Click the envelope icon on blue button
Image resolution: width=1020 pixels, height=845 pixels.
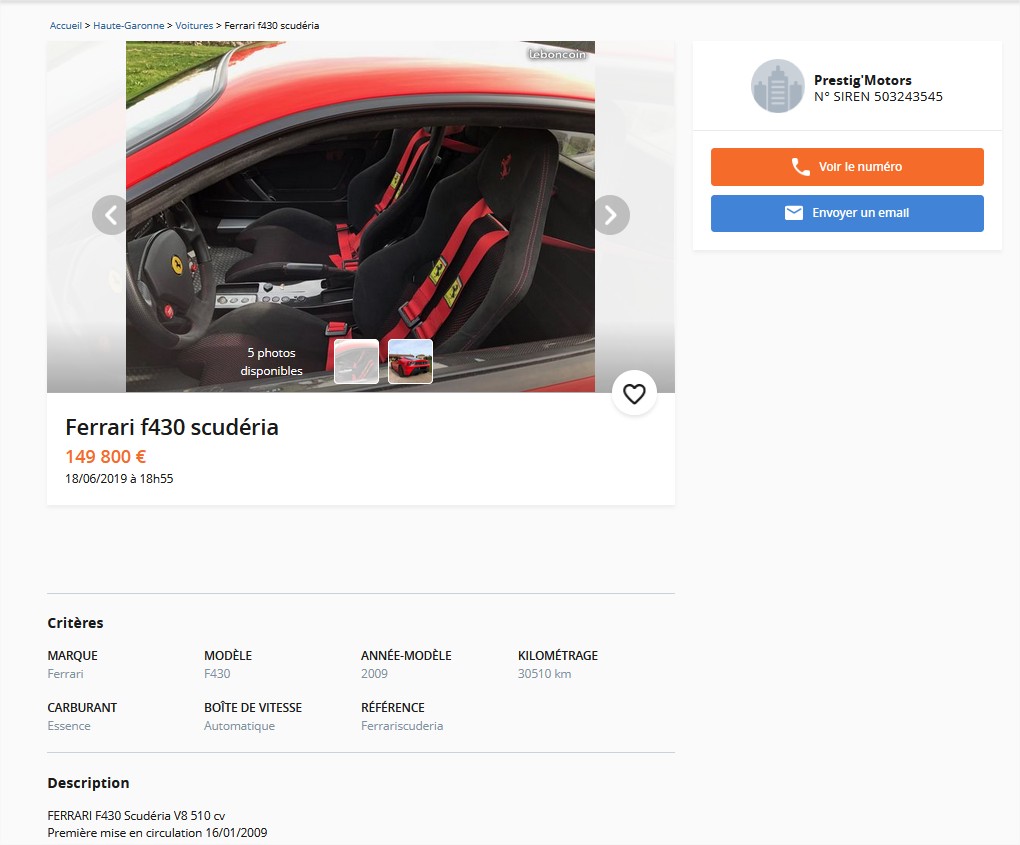794,213
